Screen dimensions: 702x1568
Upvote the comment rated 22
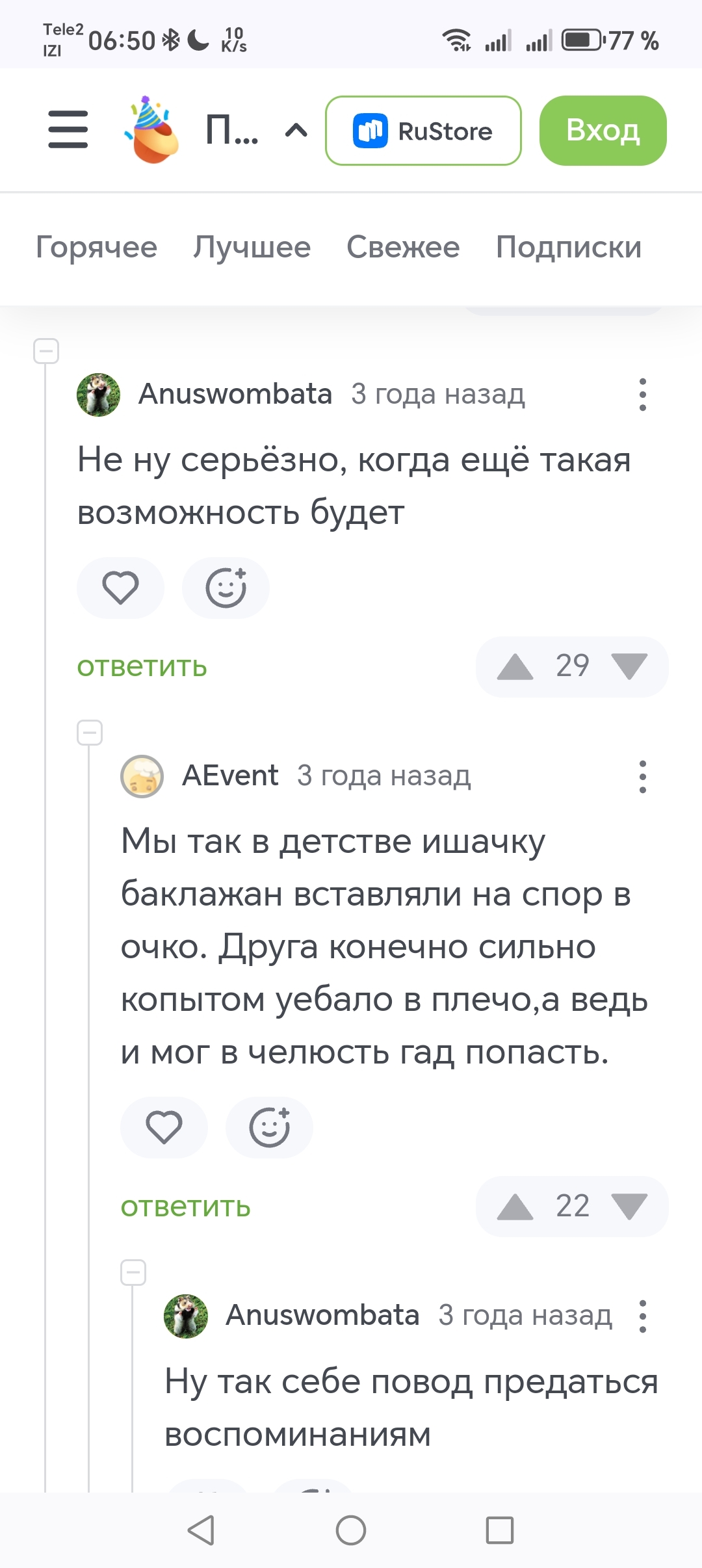tap(515, 1207)
